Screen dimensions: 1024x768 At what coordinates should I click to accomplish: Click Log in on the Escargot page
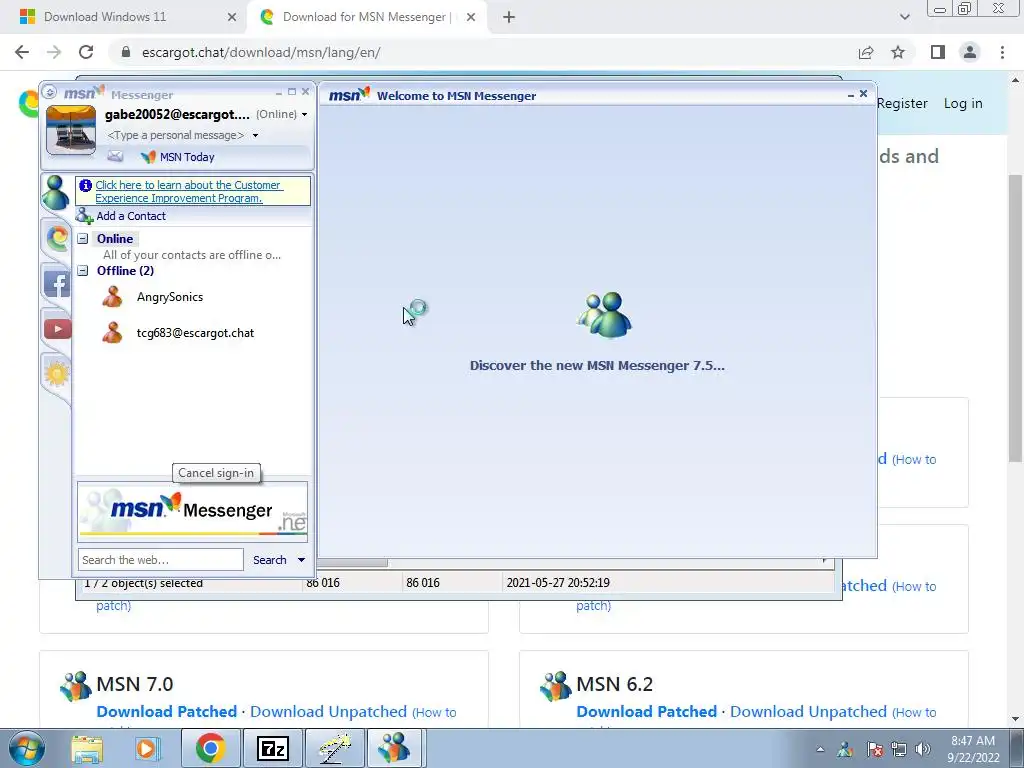(x=963, y=103)
